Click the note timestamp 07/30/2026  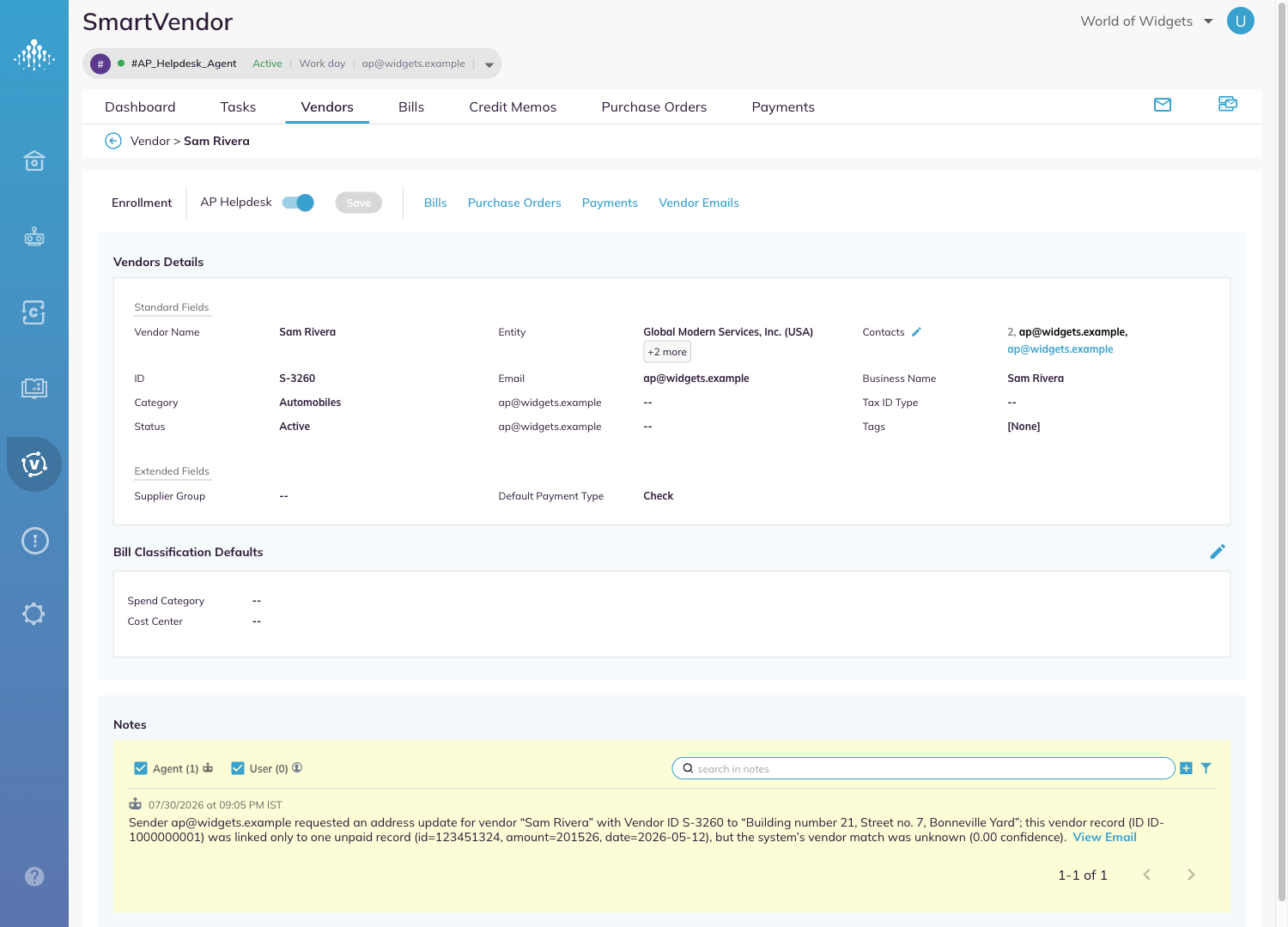tap(215, 805)
